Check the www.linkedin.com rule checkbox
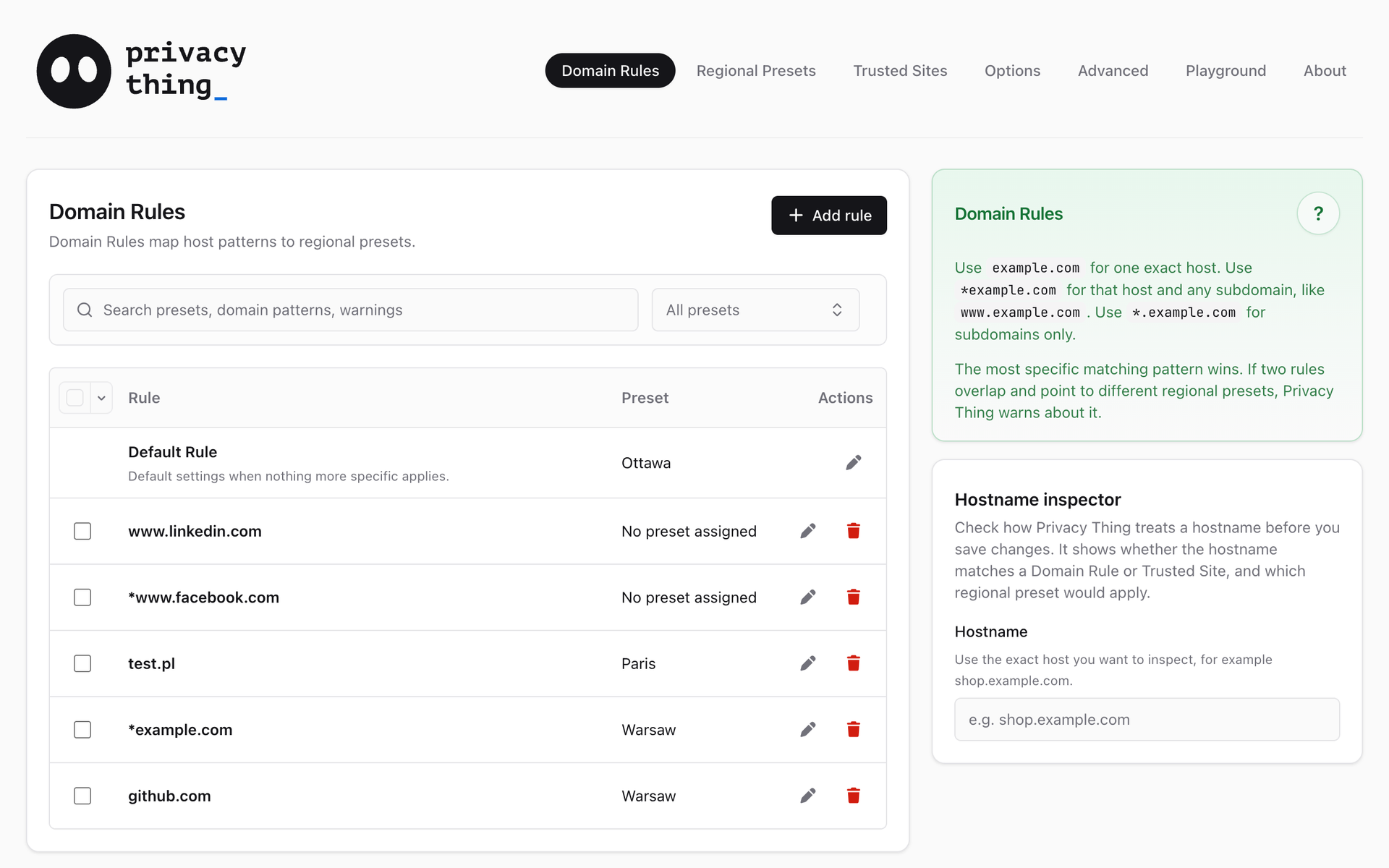Screen dimensions: 1389x868 coord(82,531)
